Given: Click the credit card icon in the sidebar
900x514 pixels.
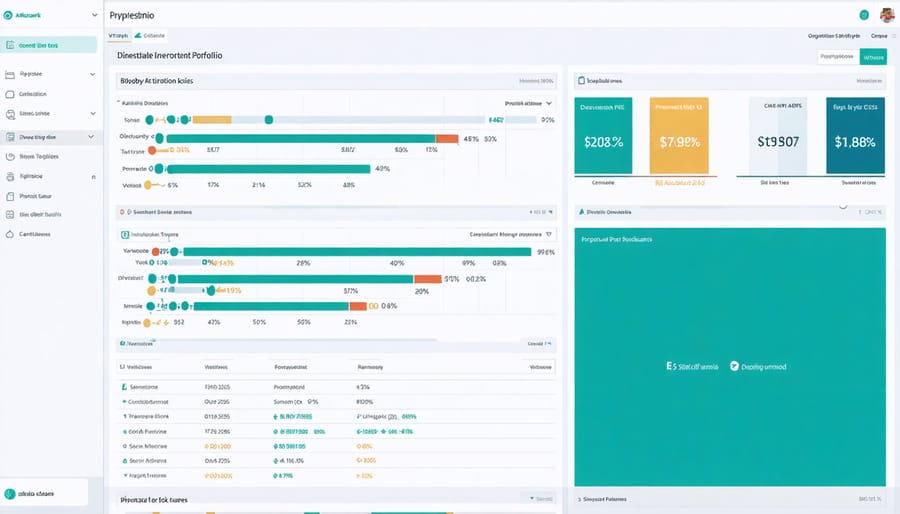Looking at the screenshot, I should click(10, 74).
